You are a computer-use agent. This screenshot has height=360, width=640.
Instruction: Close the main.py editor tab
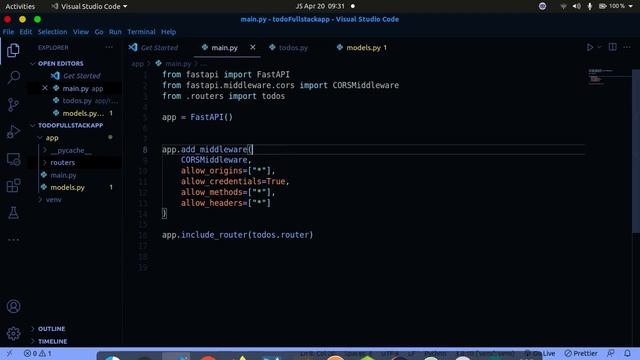(253, 47)
